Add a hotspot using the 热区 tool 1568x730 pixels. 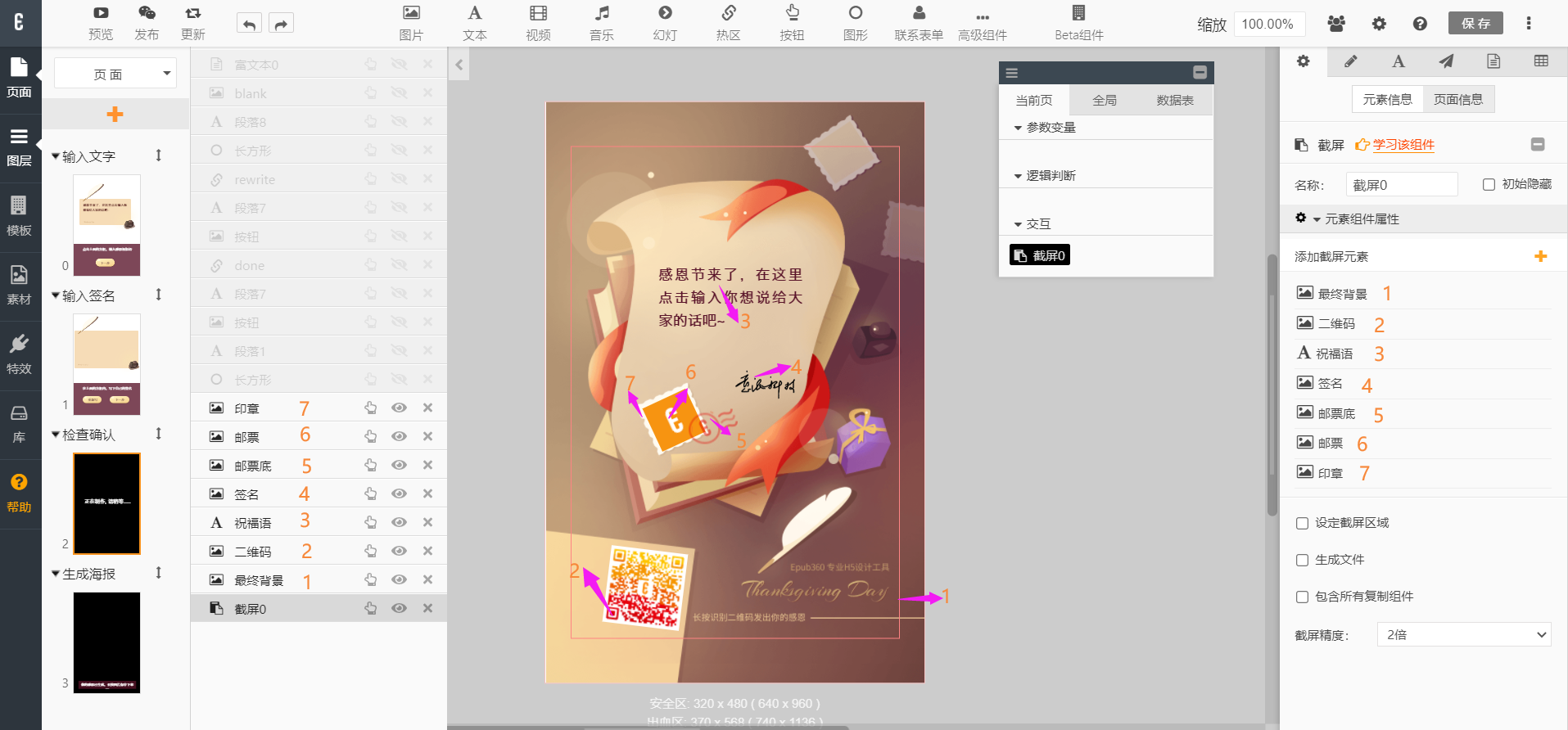[x=728, y=23]
